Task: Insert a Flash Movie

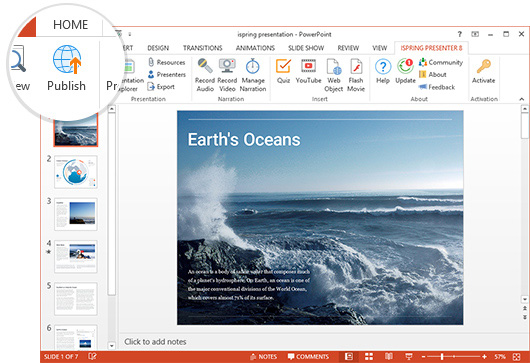Action: point(356,75)
